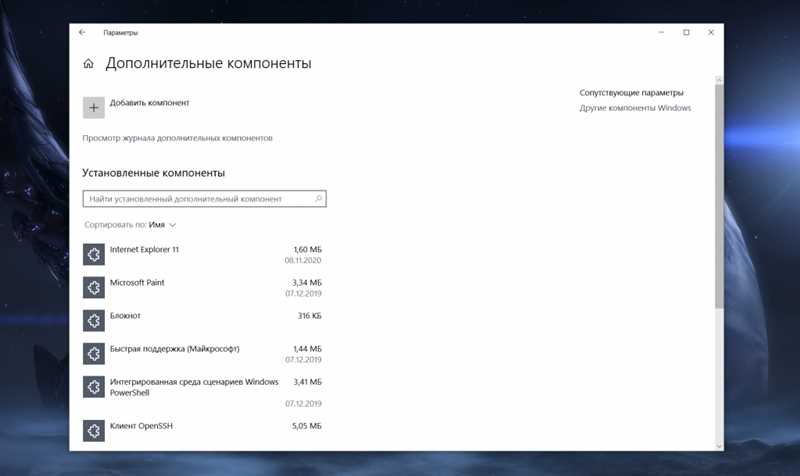Image resolution: width=800 pixels, height=476 pixels.
Task: Click the Сопутствующие параметры heading
Action: click(x=631, y=92)
